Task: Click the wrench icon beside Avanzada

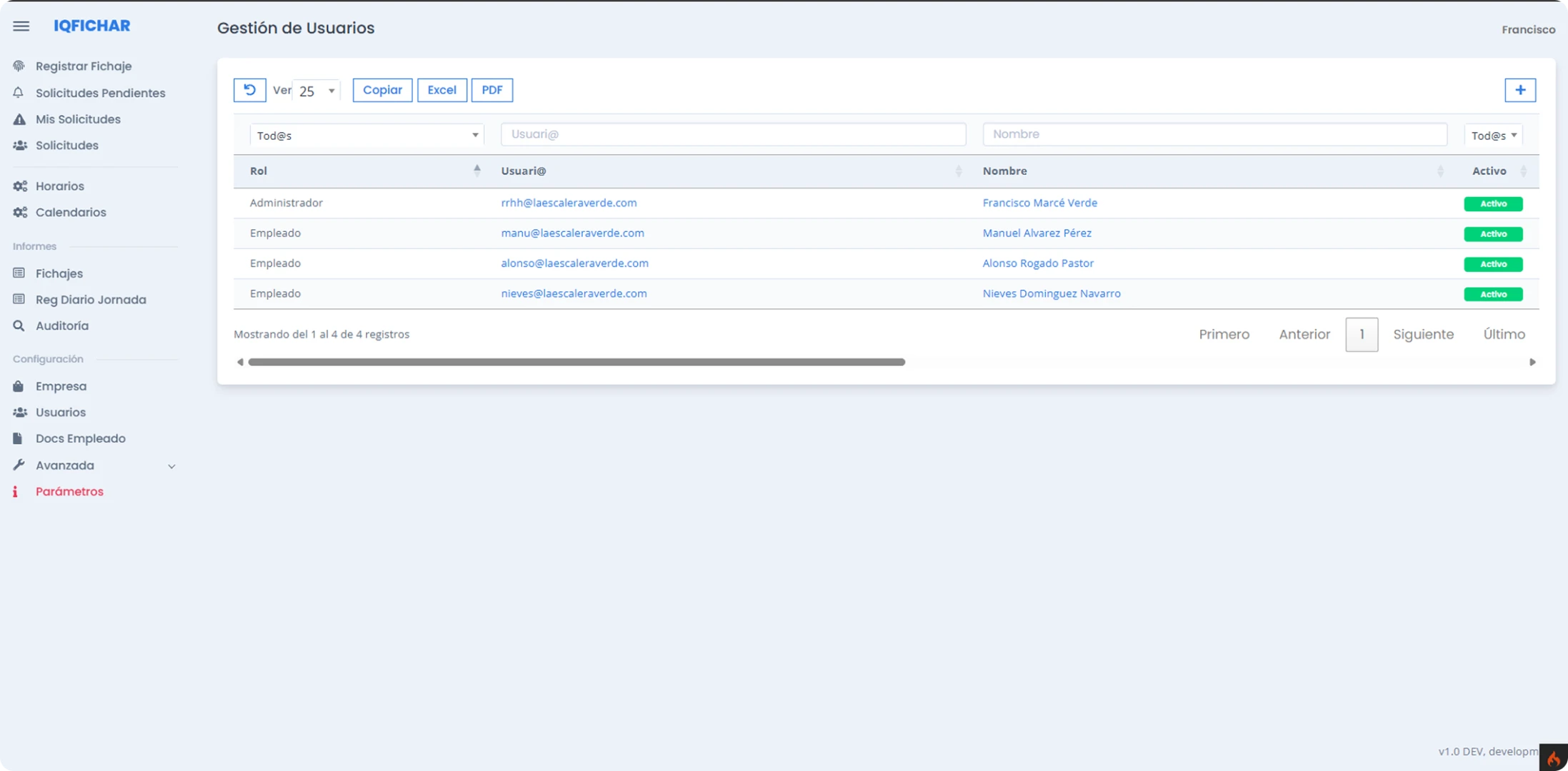Action: tap(19, 465)
